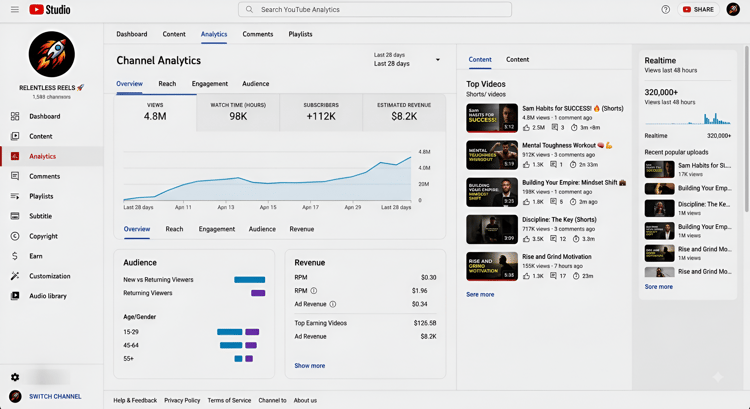Click the YouTube Studio logo
Viewport: 750px width, 409px height.
pos(50,10)
